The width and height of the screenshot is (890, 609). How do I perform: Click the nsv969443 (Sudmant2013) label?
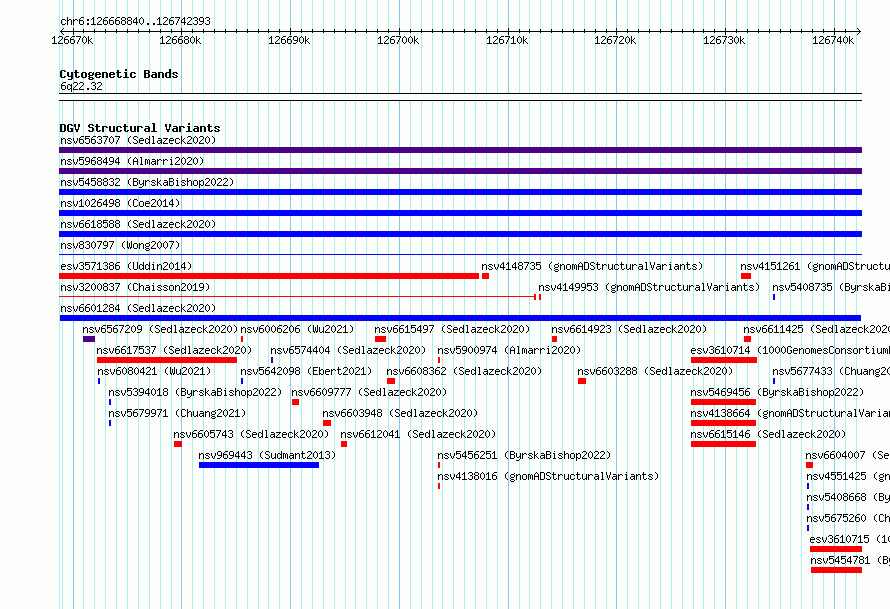click(267, 455)
